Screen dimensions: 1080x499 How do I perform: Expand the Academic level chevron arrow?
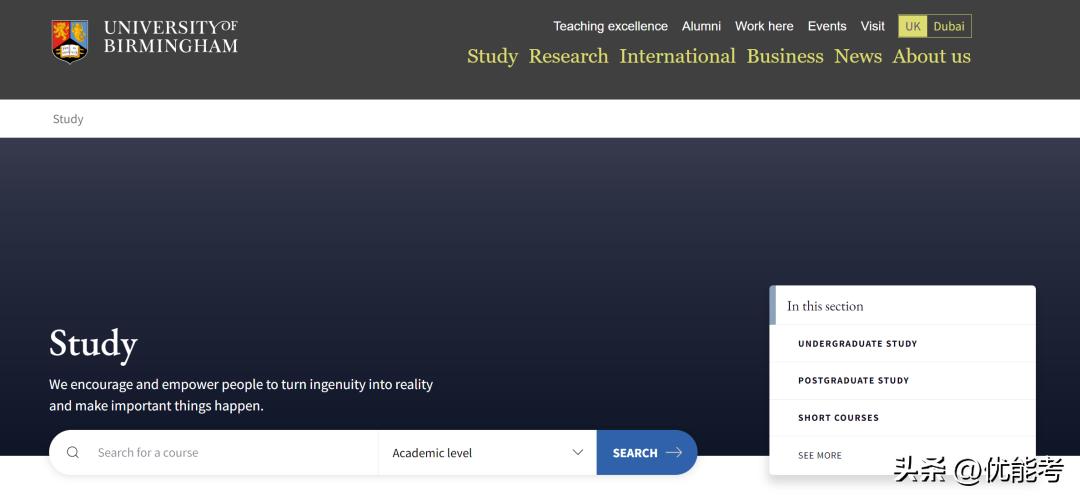coord(577,453)
